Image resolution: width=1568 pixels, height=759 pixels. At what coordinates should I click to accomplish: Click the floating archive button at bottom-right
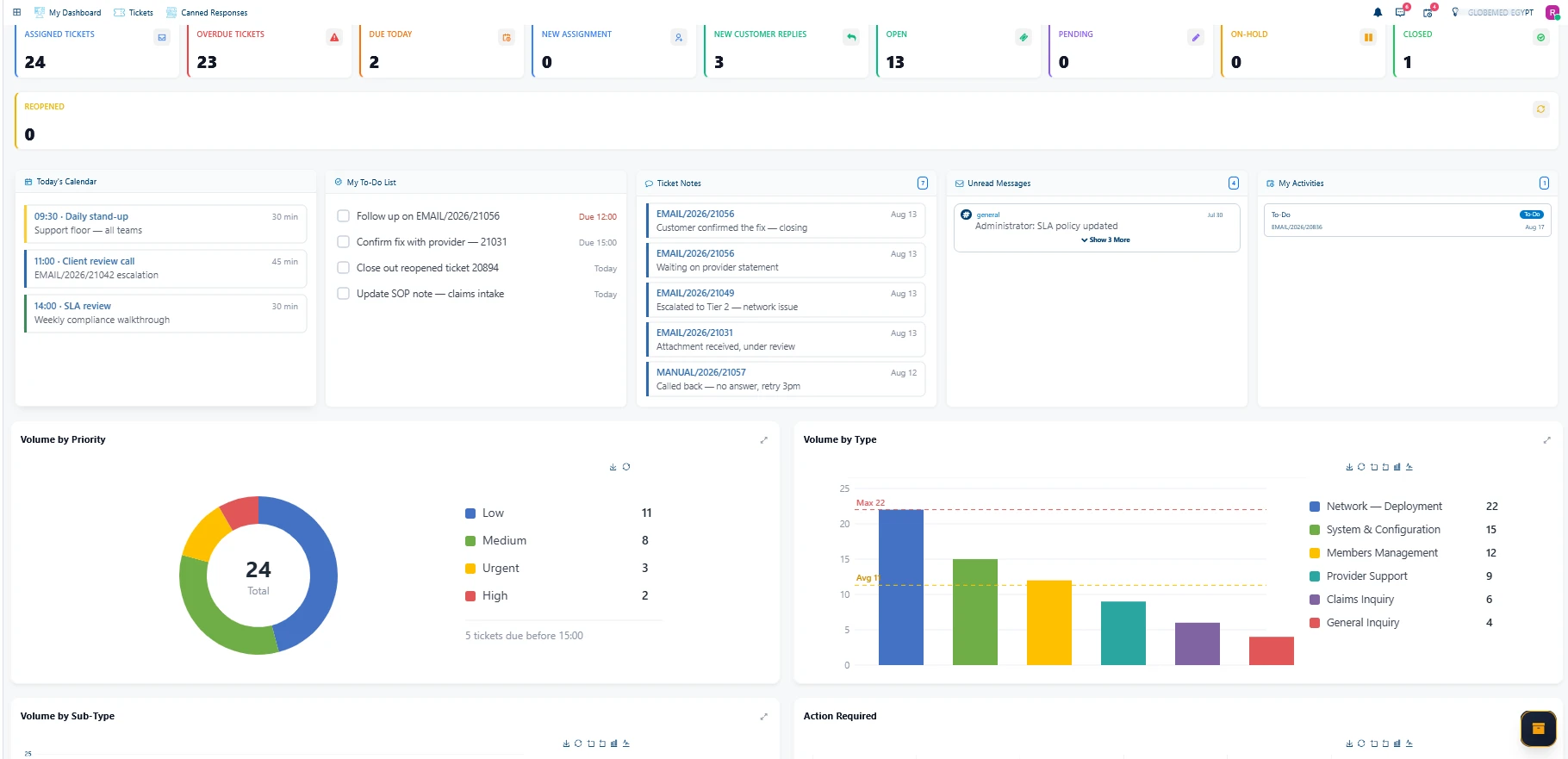(1539, 729)
